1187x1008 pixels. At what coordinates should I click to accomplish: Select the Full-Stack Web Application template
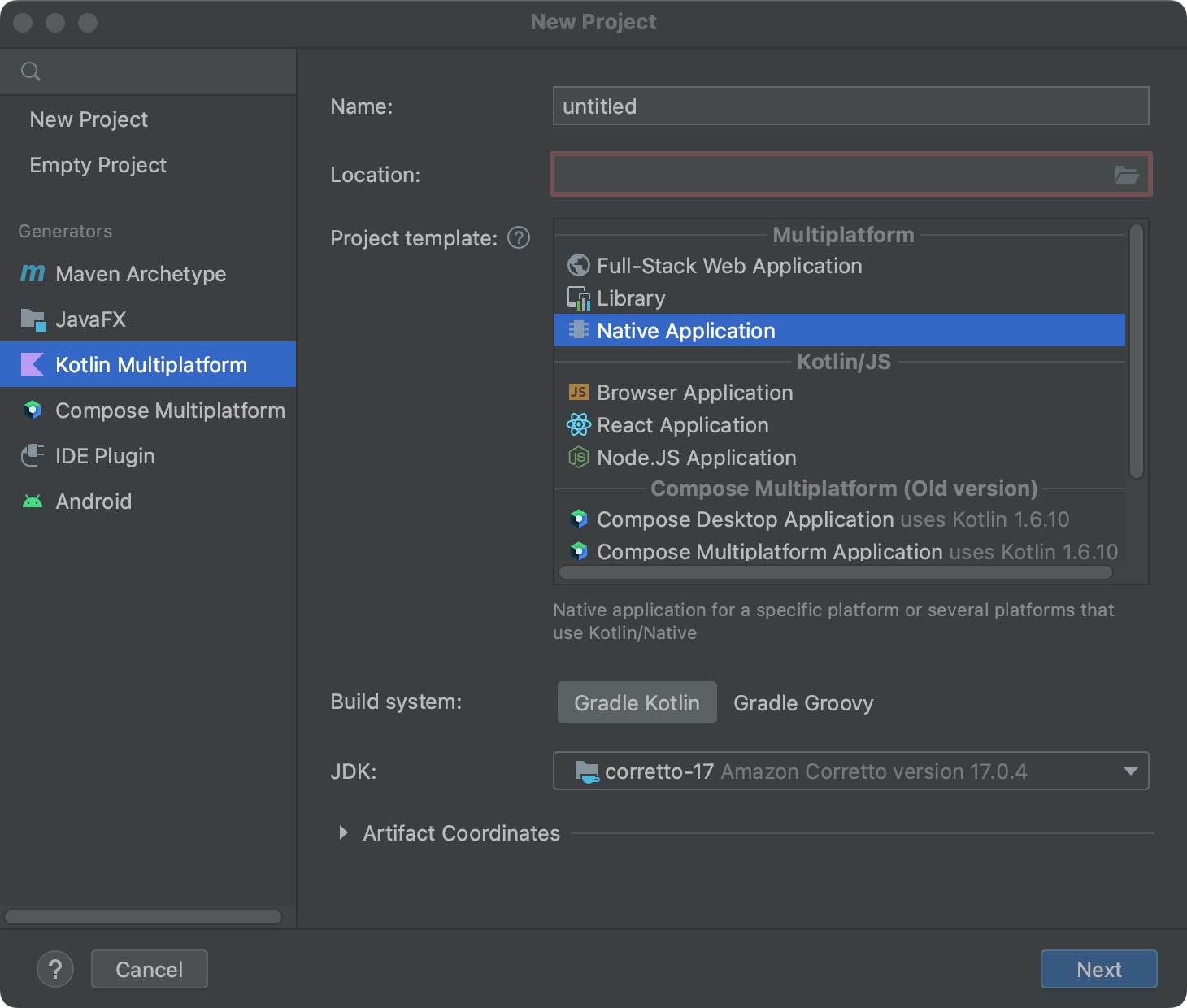[x=840, y=266]
